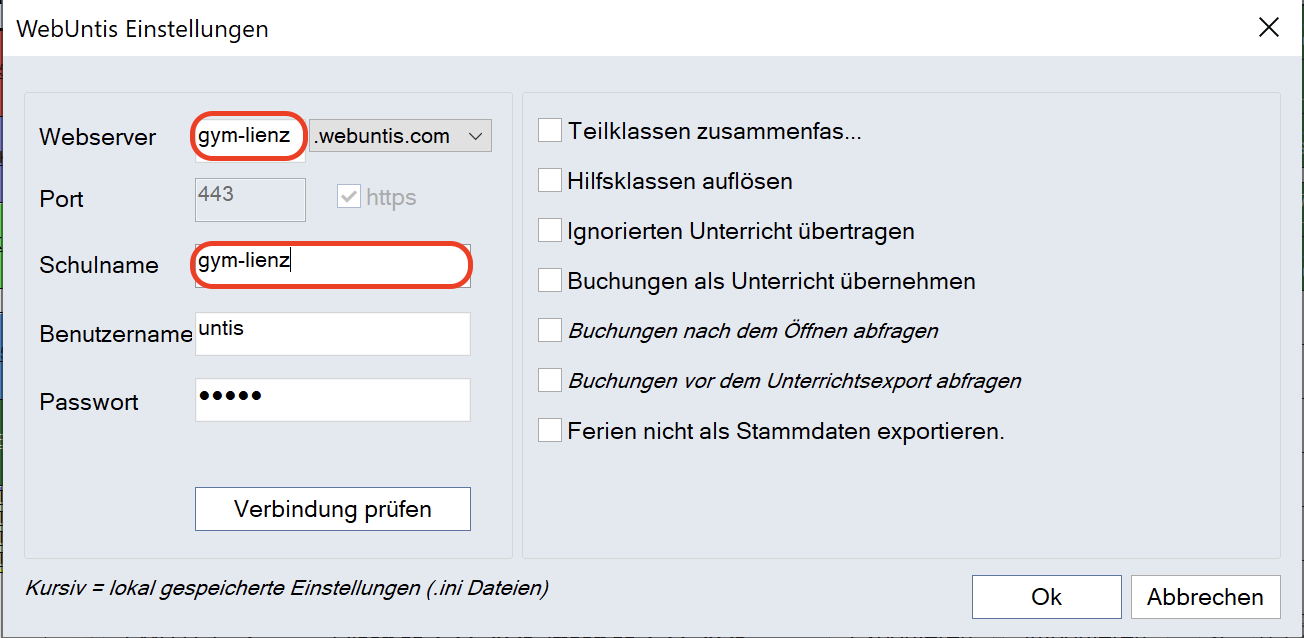Focus the Passwort input field
Screen dimensions: 1304x638
(x=331, y=400)
